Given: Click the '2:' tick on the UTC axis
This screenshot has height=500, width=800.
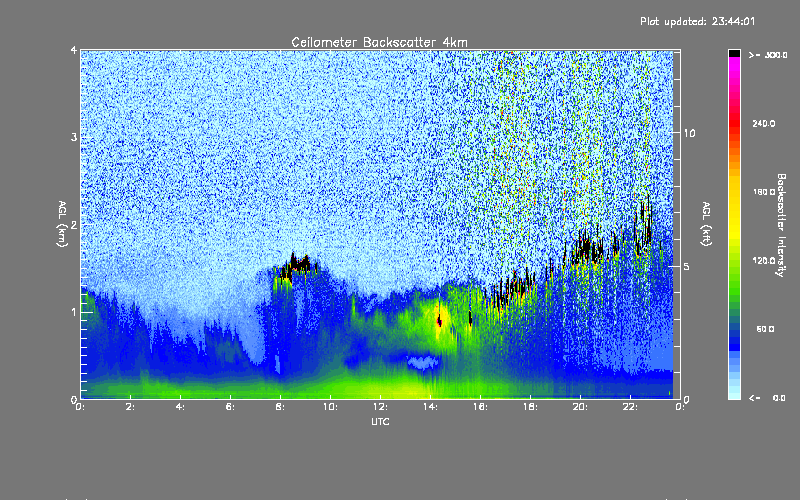Looking at the screenshot, I should click(131, 407).
